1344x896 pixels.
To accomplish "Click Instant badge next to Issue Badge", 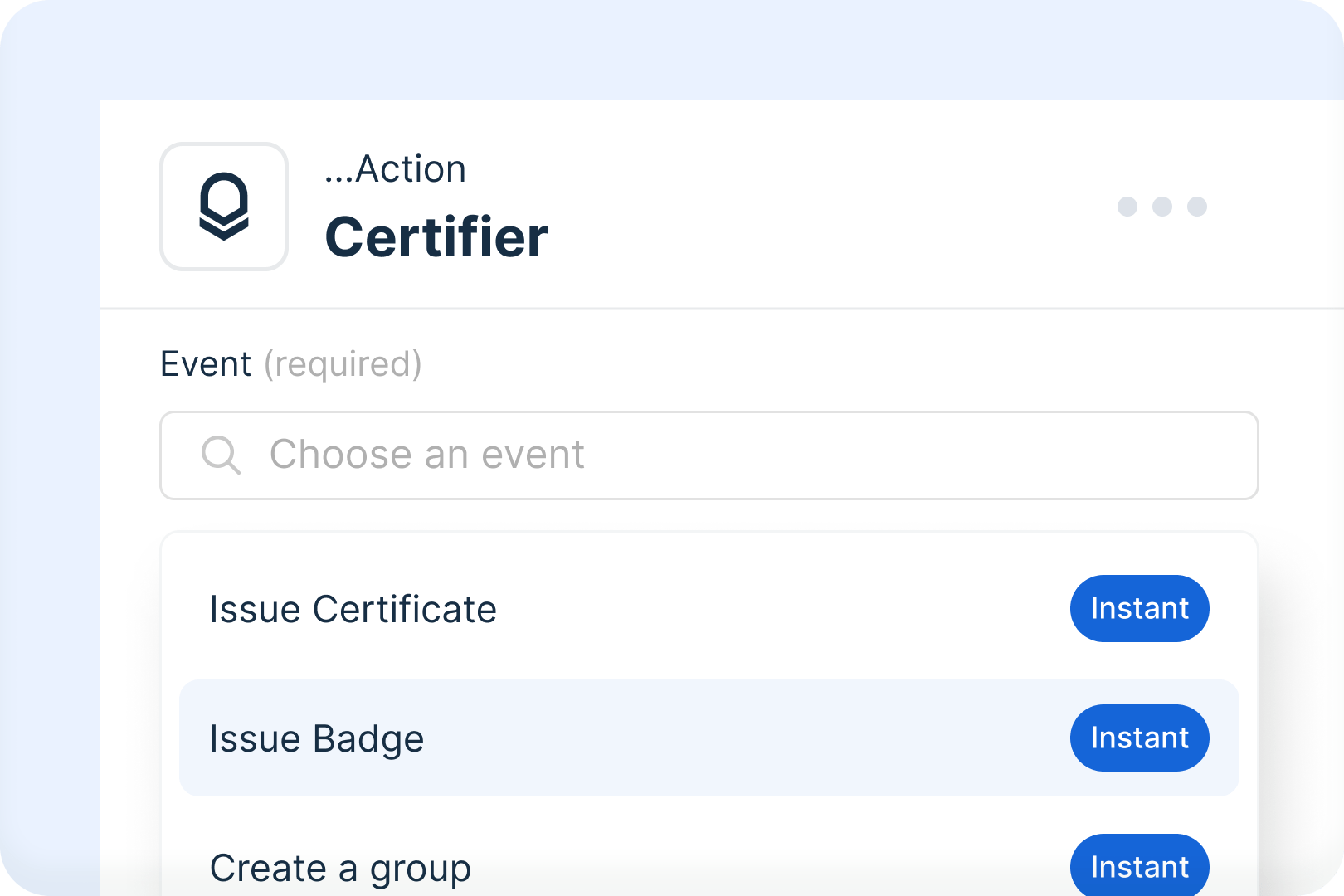I will tap(1139, 738).
